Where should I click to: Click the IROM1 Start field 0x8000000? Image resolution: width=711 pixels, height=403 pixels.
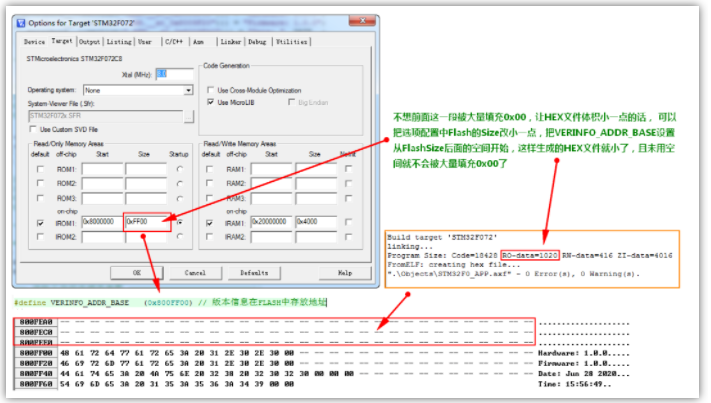click(x=102, y=222)
